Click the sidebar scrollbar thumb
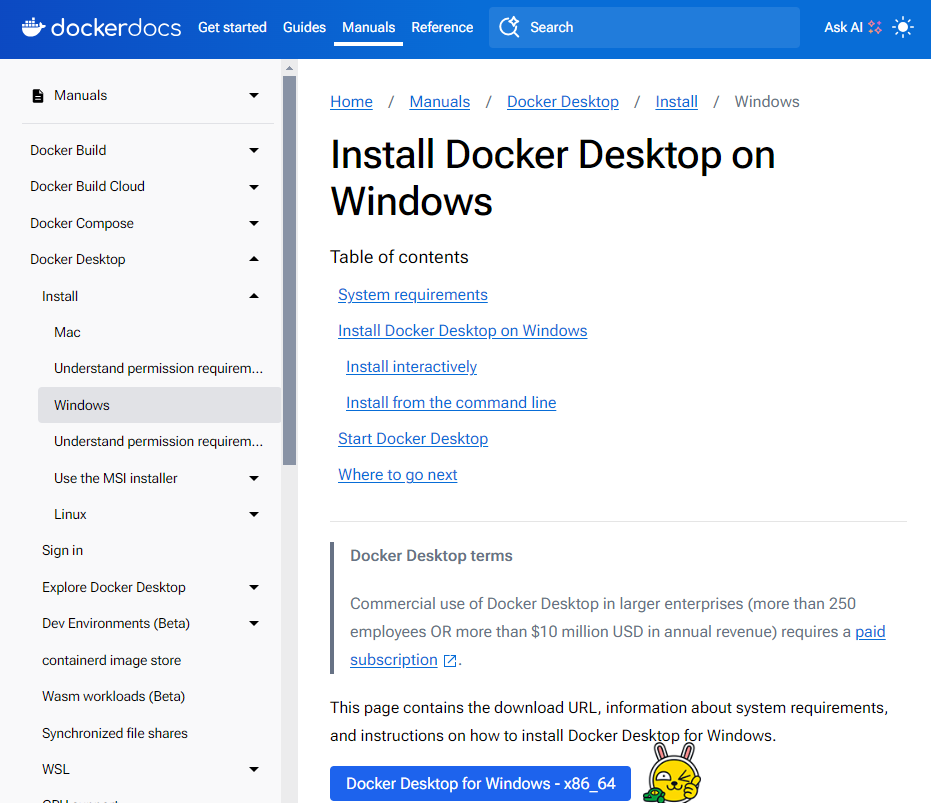The image size is (931, 803). [x=289, y=270]
